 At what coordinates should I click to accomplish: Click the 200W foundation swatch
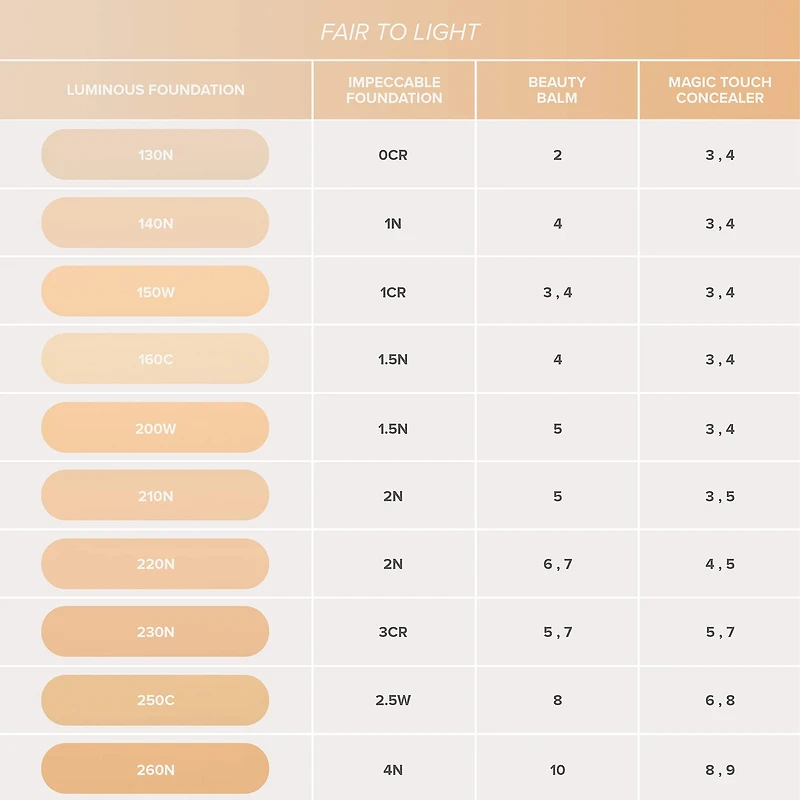pos(155,428)
